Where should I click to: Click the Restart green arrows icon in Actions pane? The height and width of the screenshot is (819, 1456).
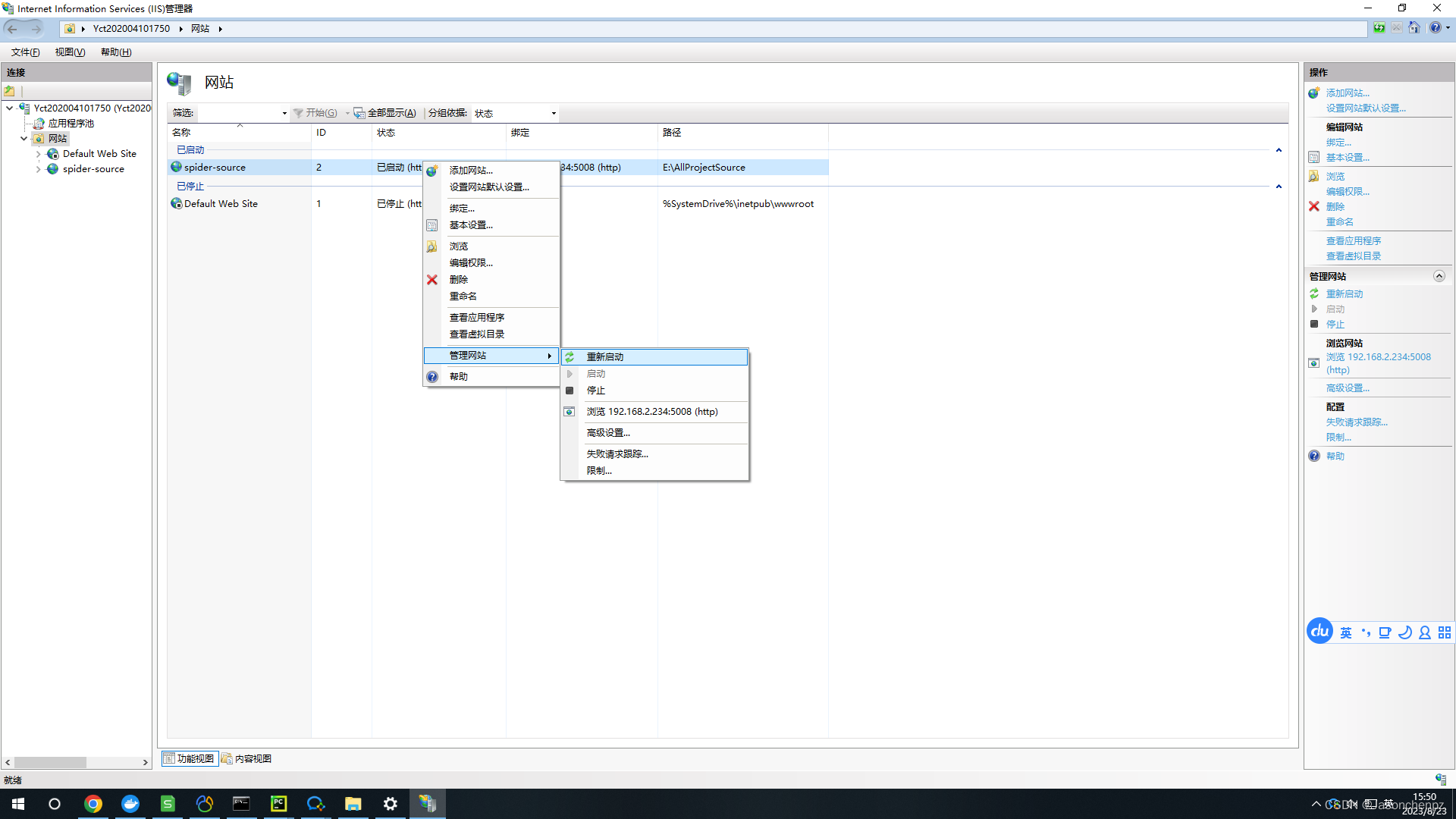tap(1314, 293)
